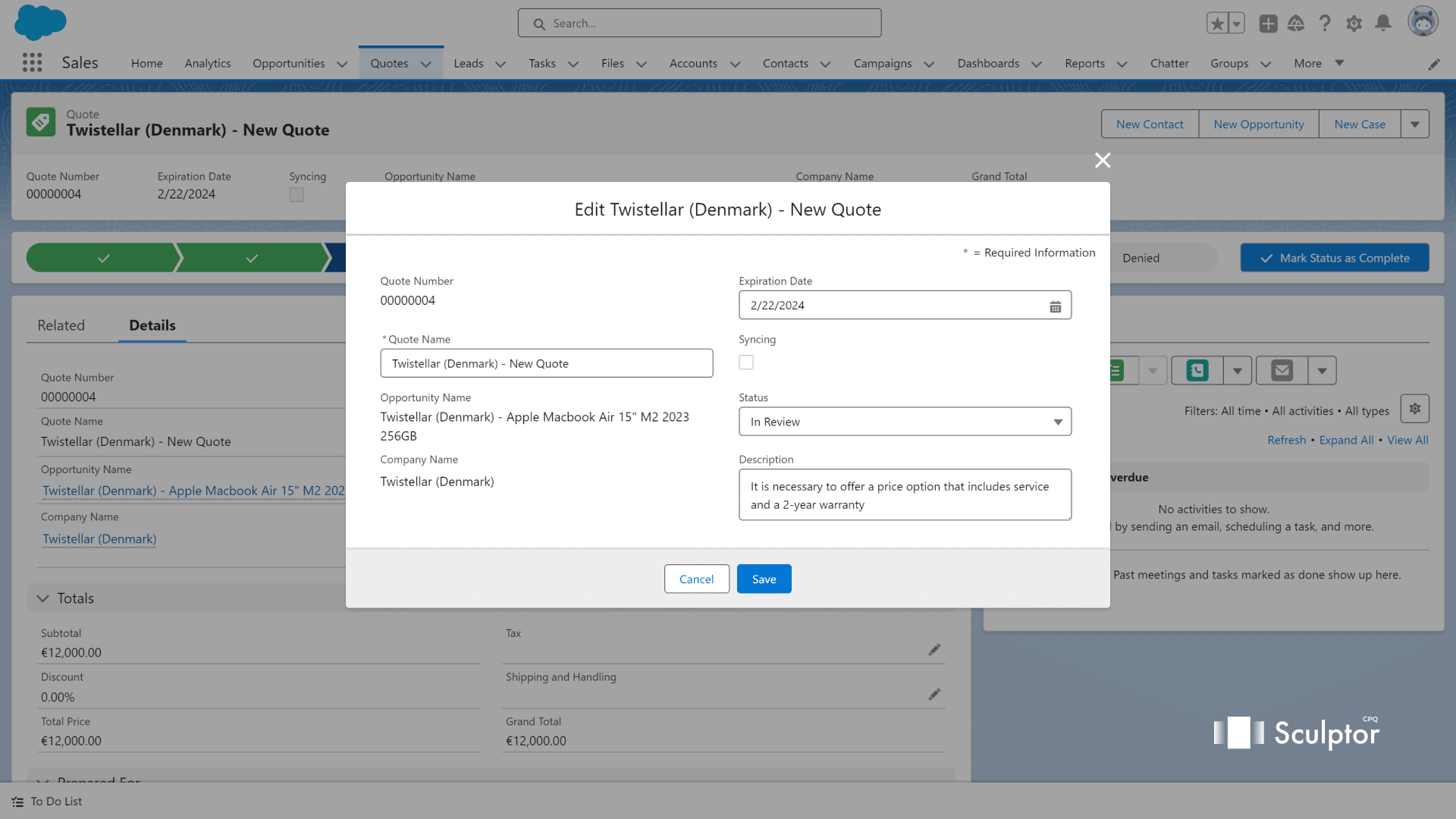Screen dimensions: 1456x819
Task: Click Mark Status as Complete
Action: 1335,258
